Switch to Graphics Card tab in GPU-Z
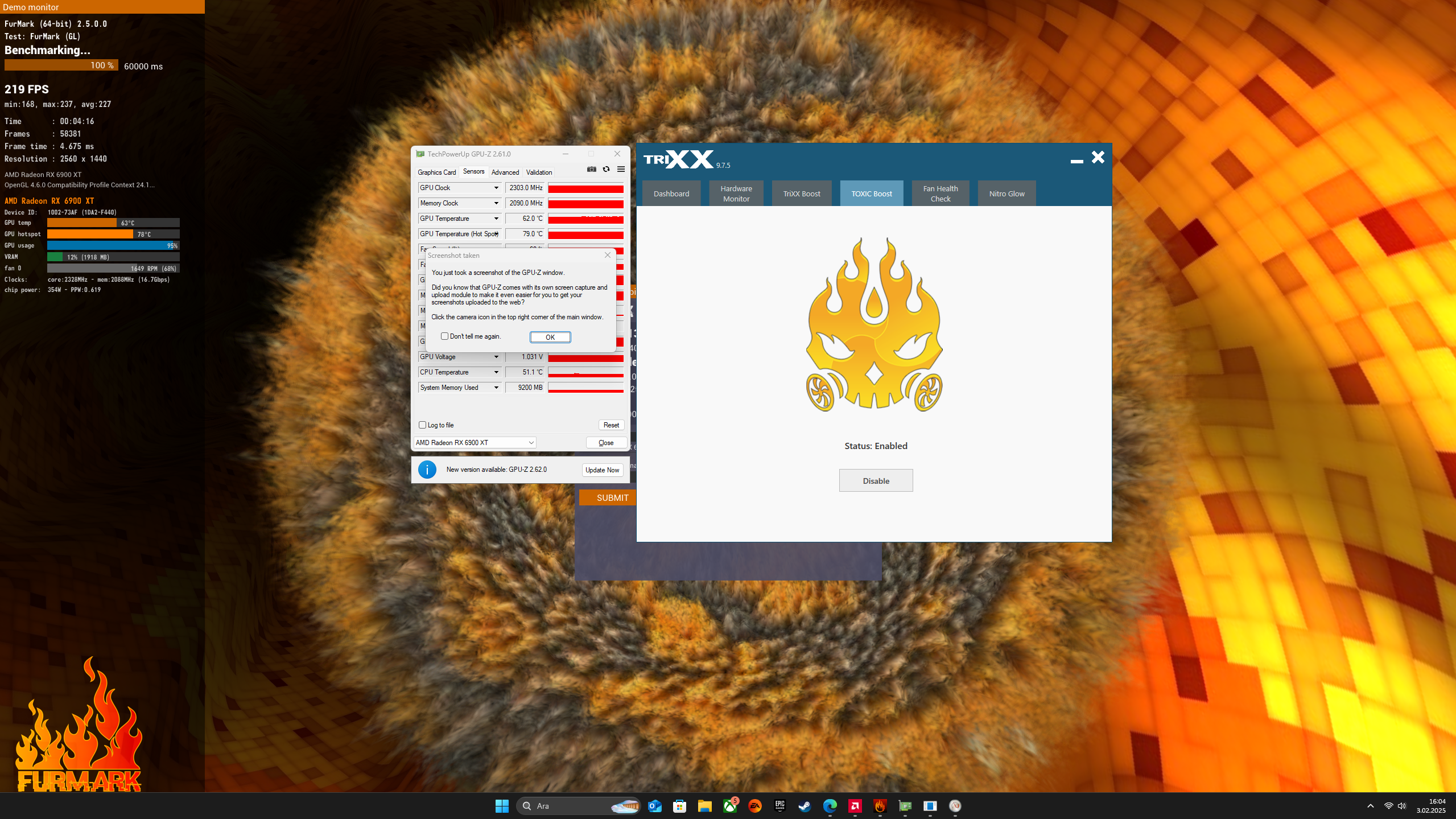Viewport: 1456px width, 819px height. 436,172
